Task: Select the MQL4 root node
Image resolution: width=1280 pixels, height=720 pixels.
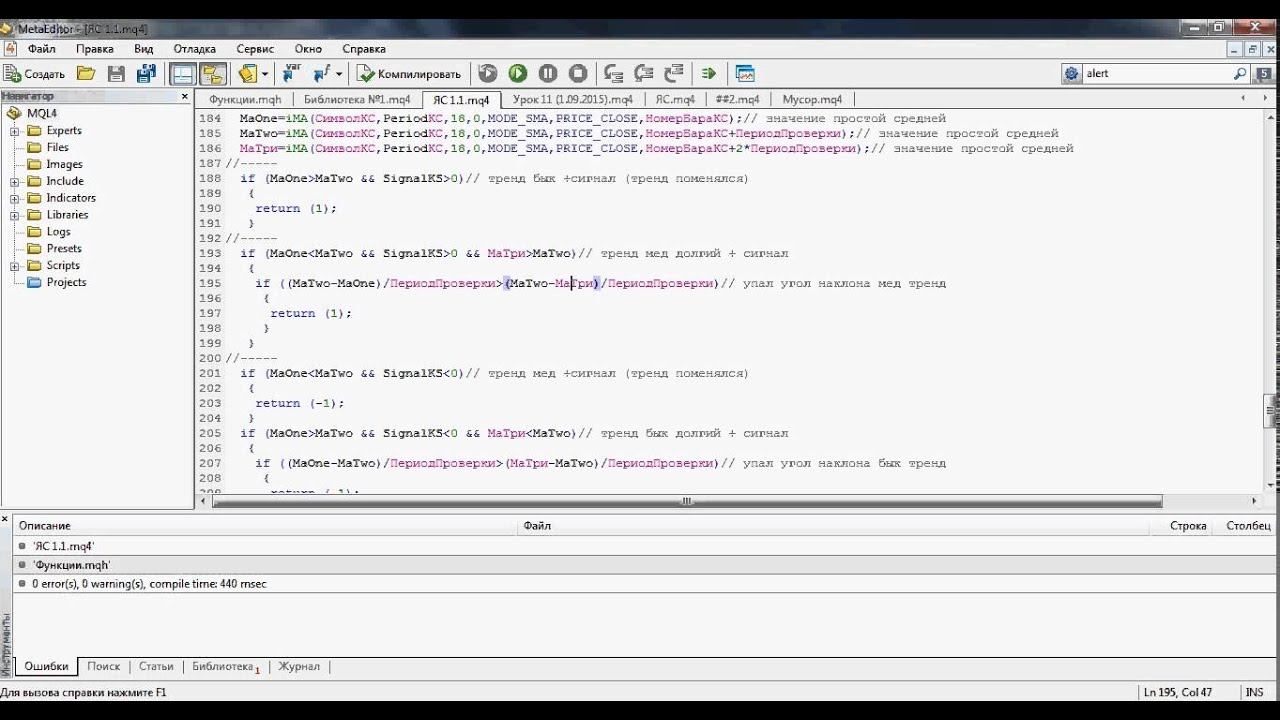Action: (42, 113)
